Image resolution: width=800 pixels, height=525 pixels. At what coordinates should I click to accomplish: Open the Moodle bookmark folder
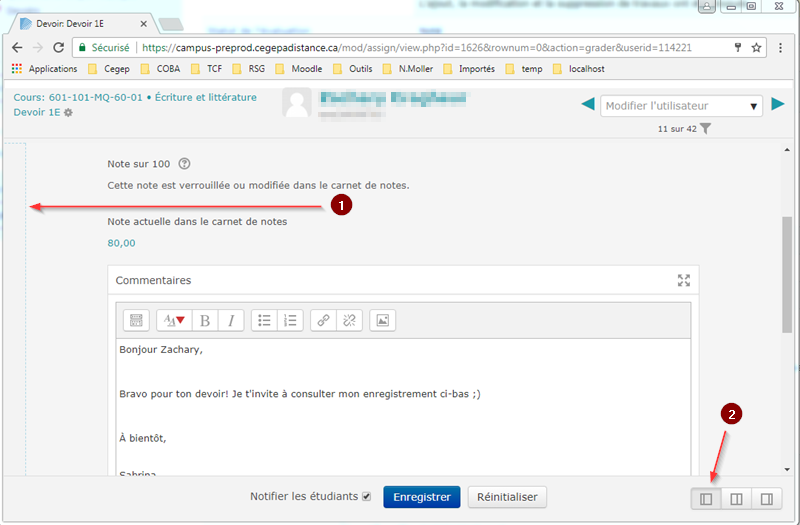click(298, 69)
